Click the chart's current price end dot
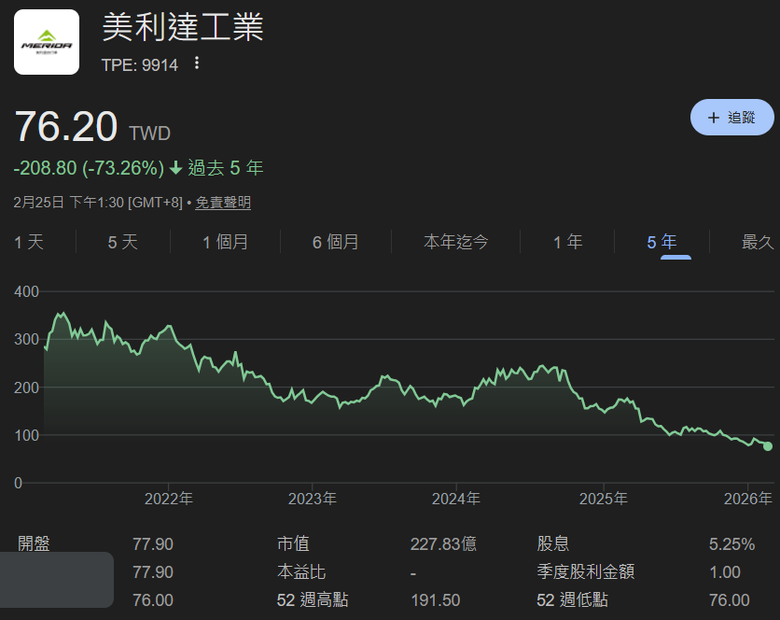Viewport: 780px width, 620px height. pyautogui.click(x=768, y=446)
